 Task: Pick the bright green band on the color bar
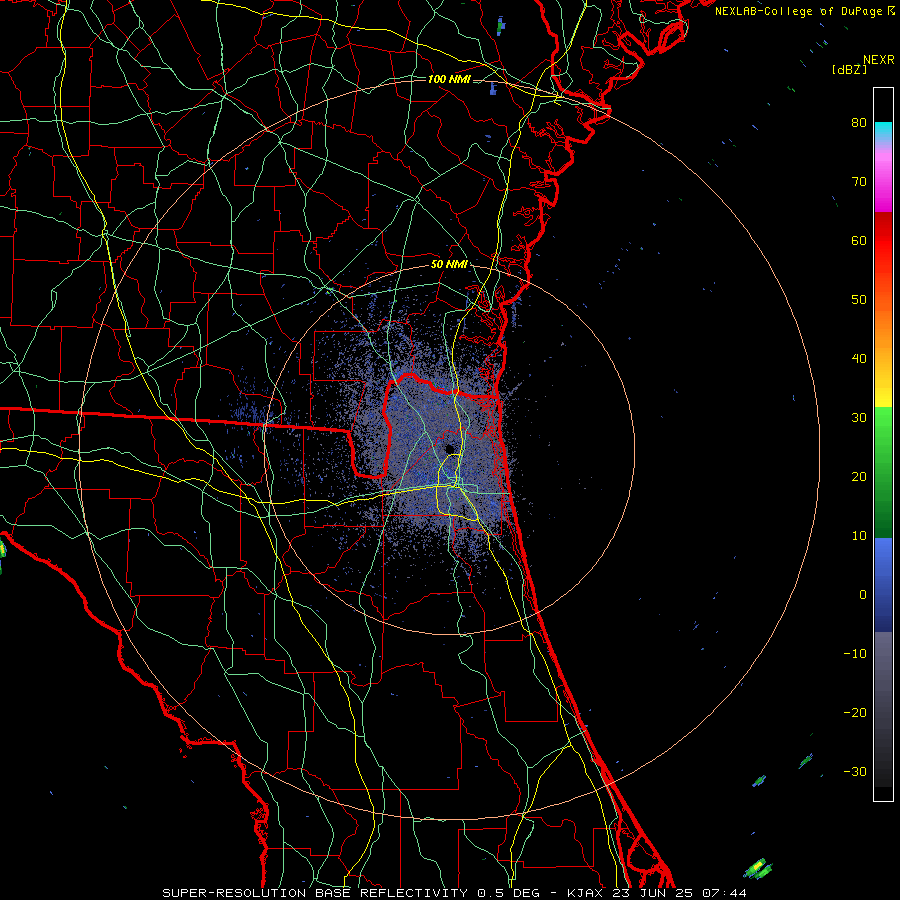click(883, 428)
